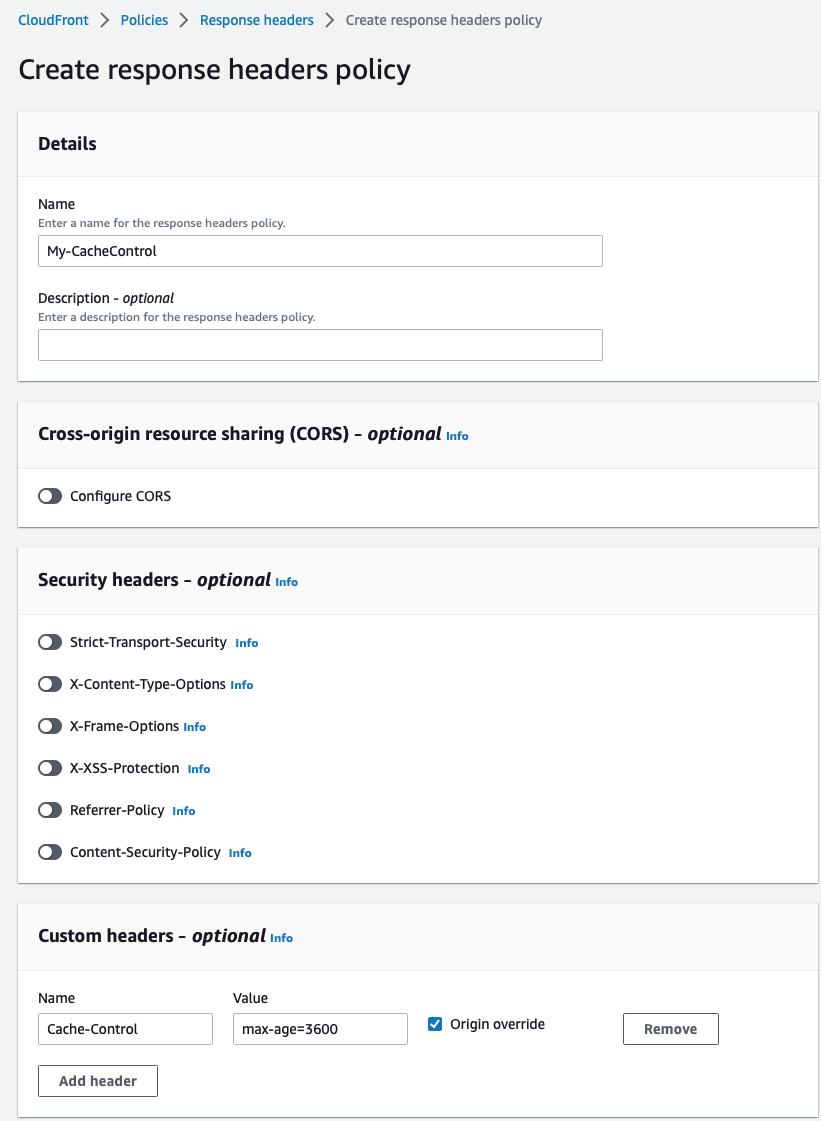Viewport: 821px width, 1121px height.
Task: Turn on the X-Frame-Options toggle
Action: tap(50, 726)
